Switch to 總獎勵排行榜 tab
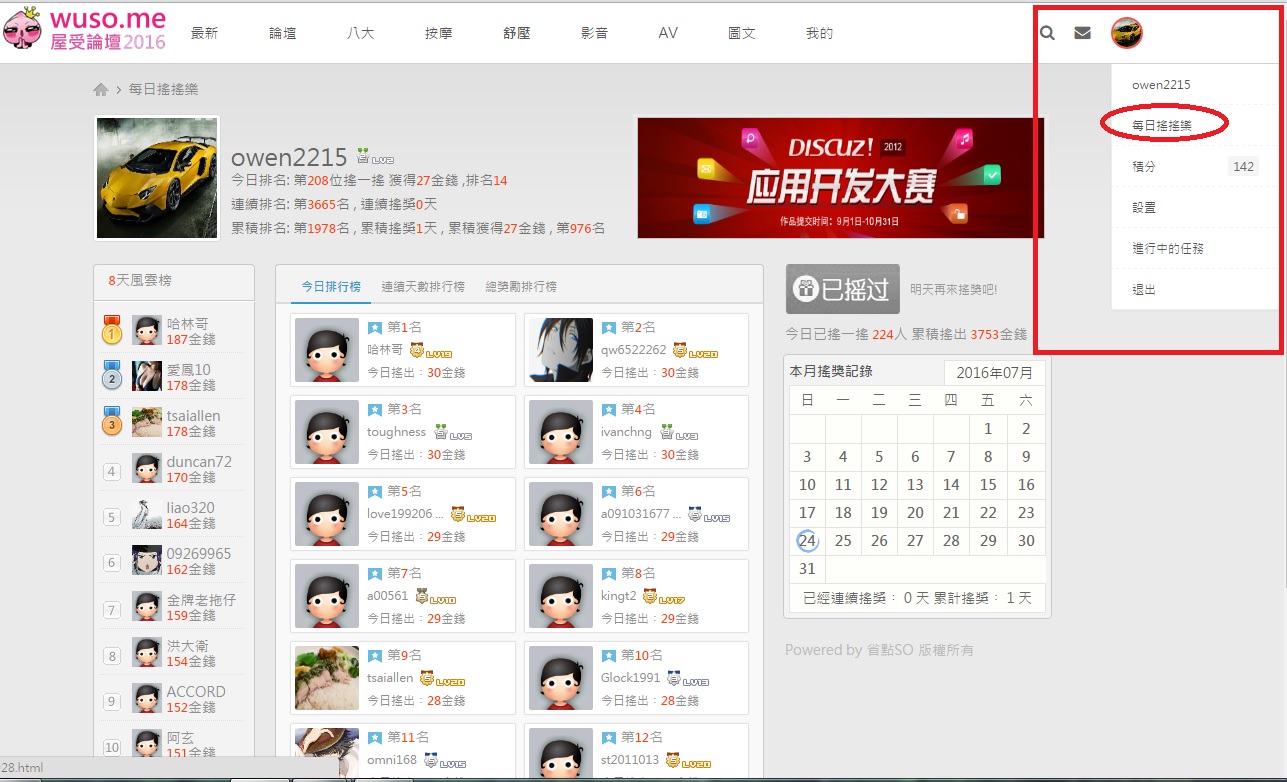Screen dimensions: 1287x782 click(521, 287)
